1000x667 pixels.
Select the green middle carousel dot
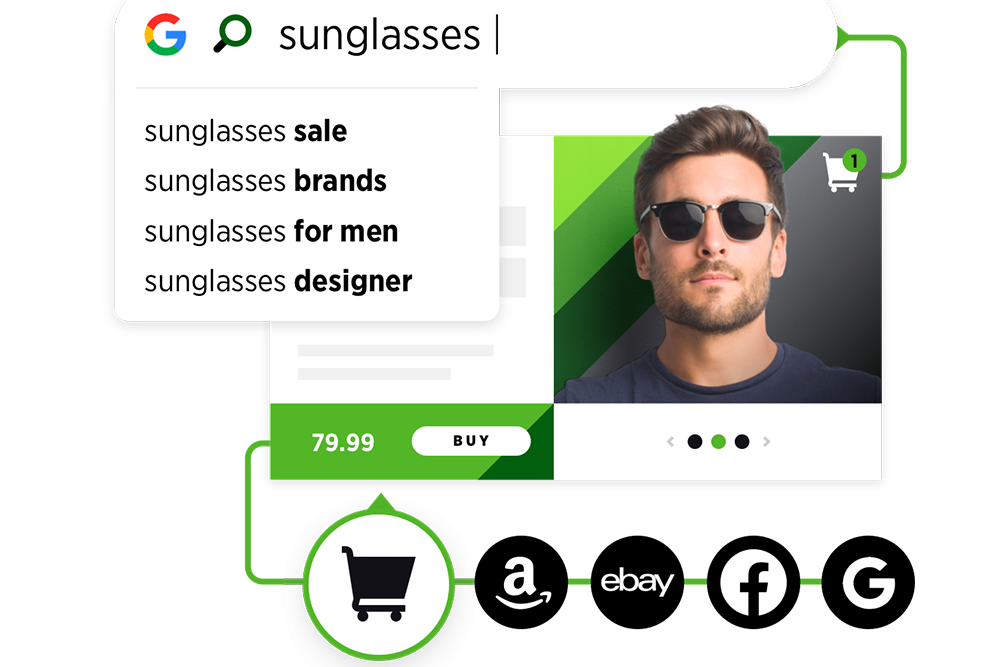pyautogui.click(x=719, y=441)
